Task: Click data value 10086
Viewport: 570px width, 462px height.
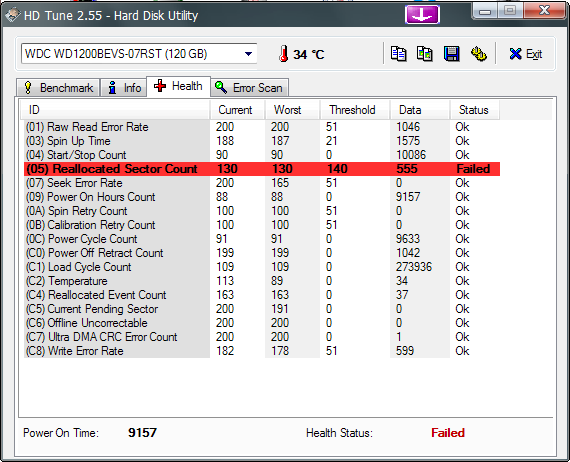Action: (411, 155)
